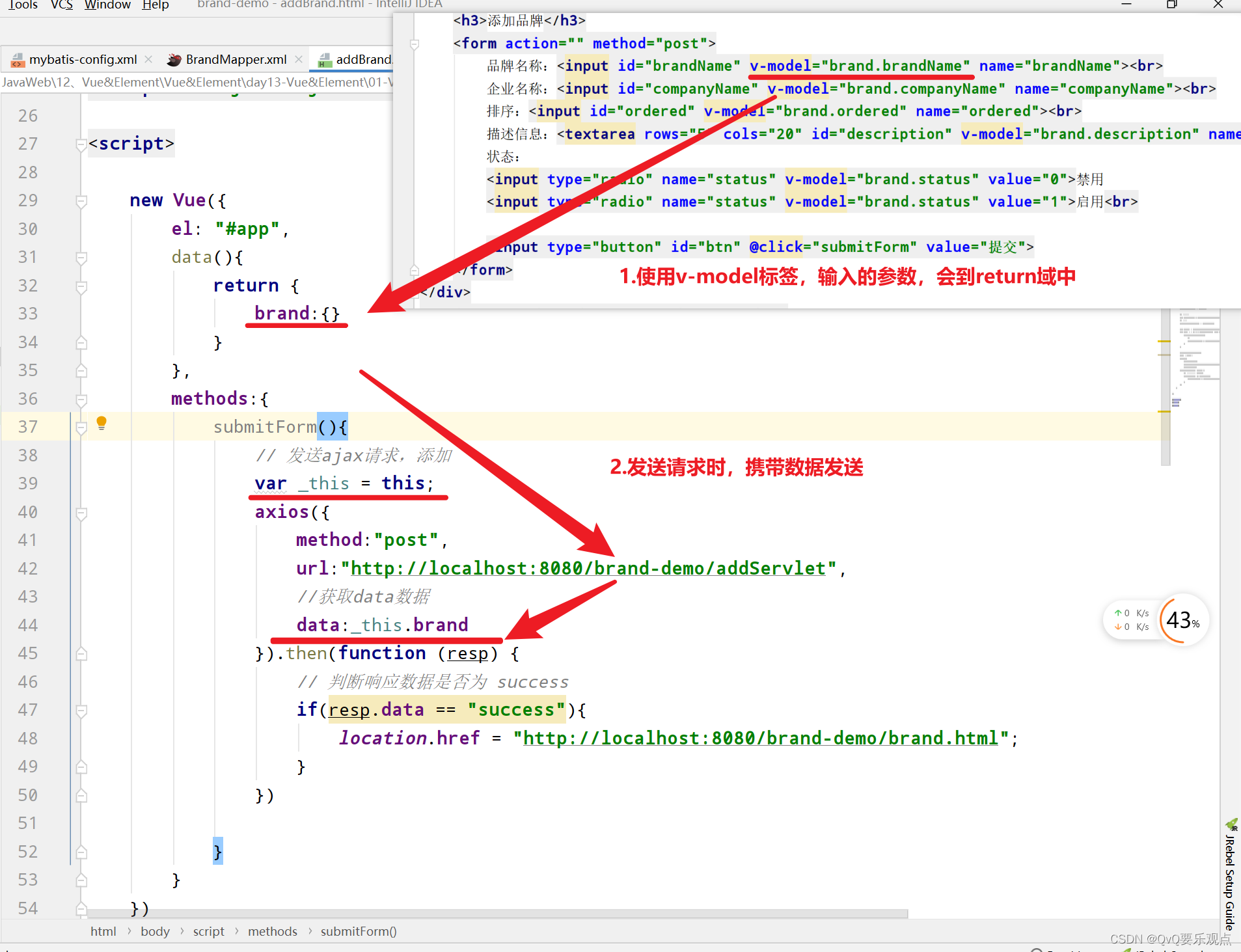1241x952 pixels.
Task: Close the BrandMapper.xml tab
Action: [x=298, y=59]
